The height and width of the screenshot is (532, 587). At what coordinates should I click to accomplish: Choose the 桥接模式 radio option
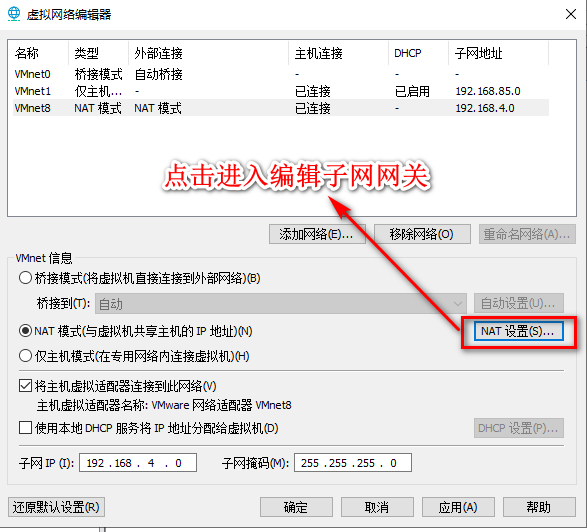coord(25,278)
